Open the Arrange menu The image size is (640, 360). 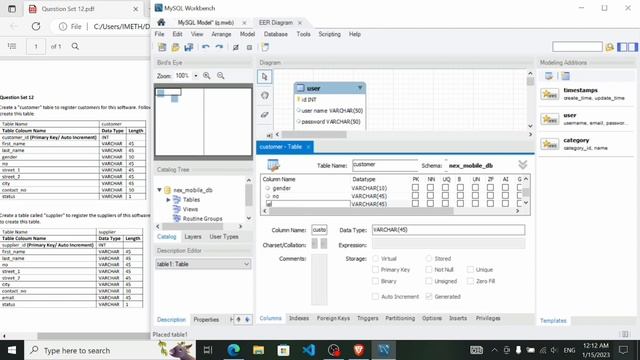221,34
